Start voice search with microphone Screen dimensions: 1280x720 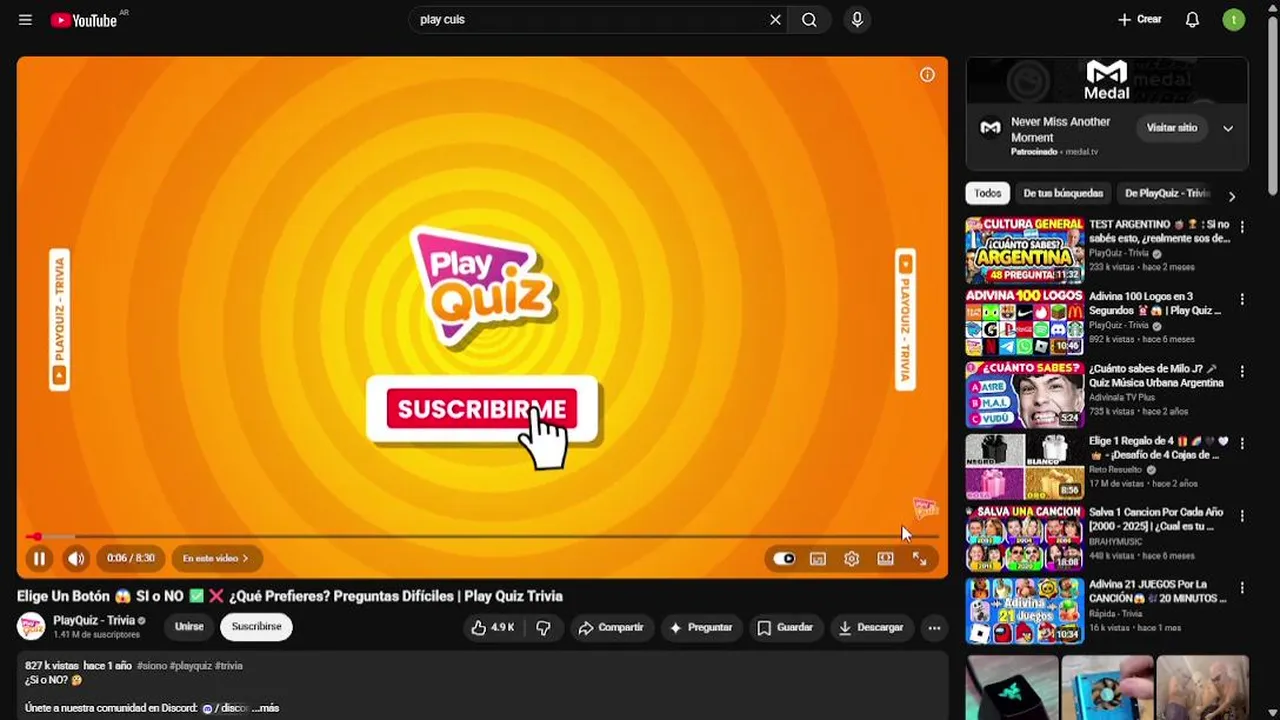click(x=857, y=20)
